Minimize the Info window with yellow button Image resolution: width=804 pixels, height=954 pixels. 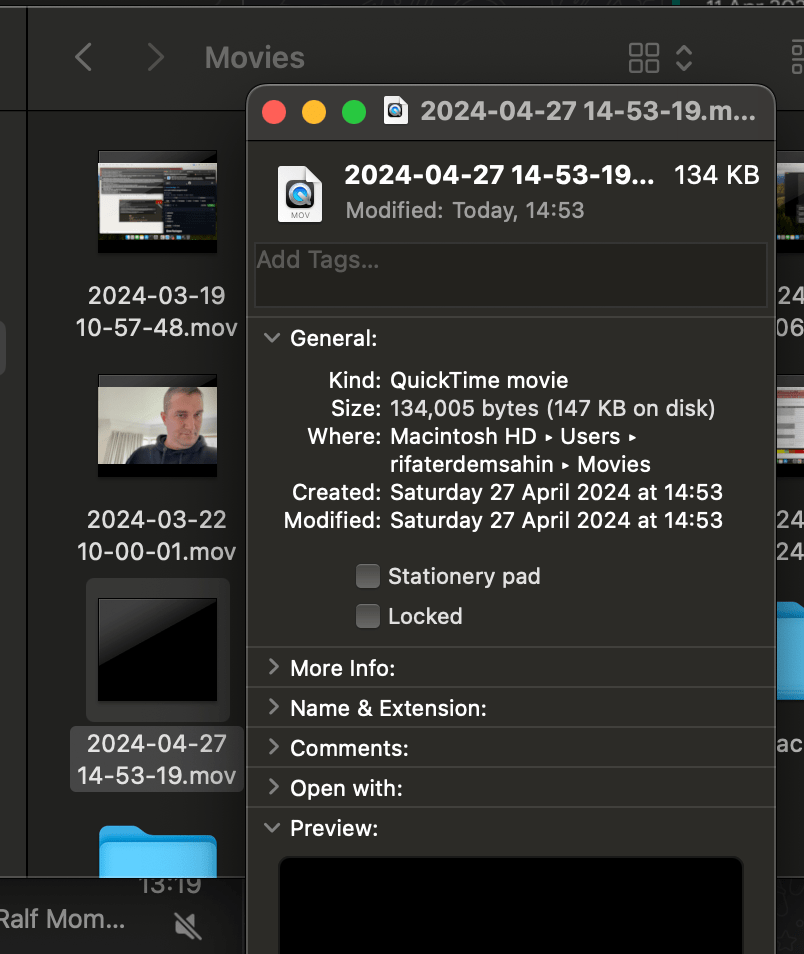[x=314, y=112]
